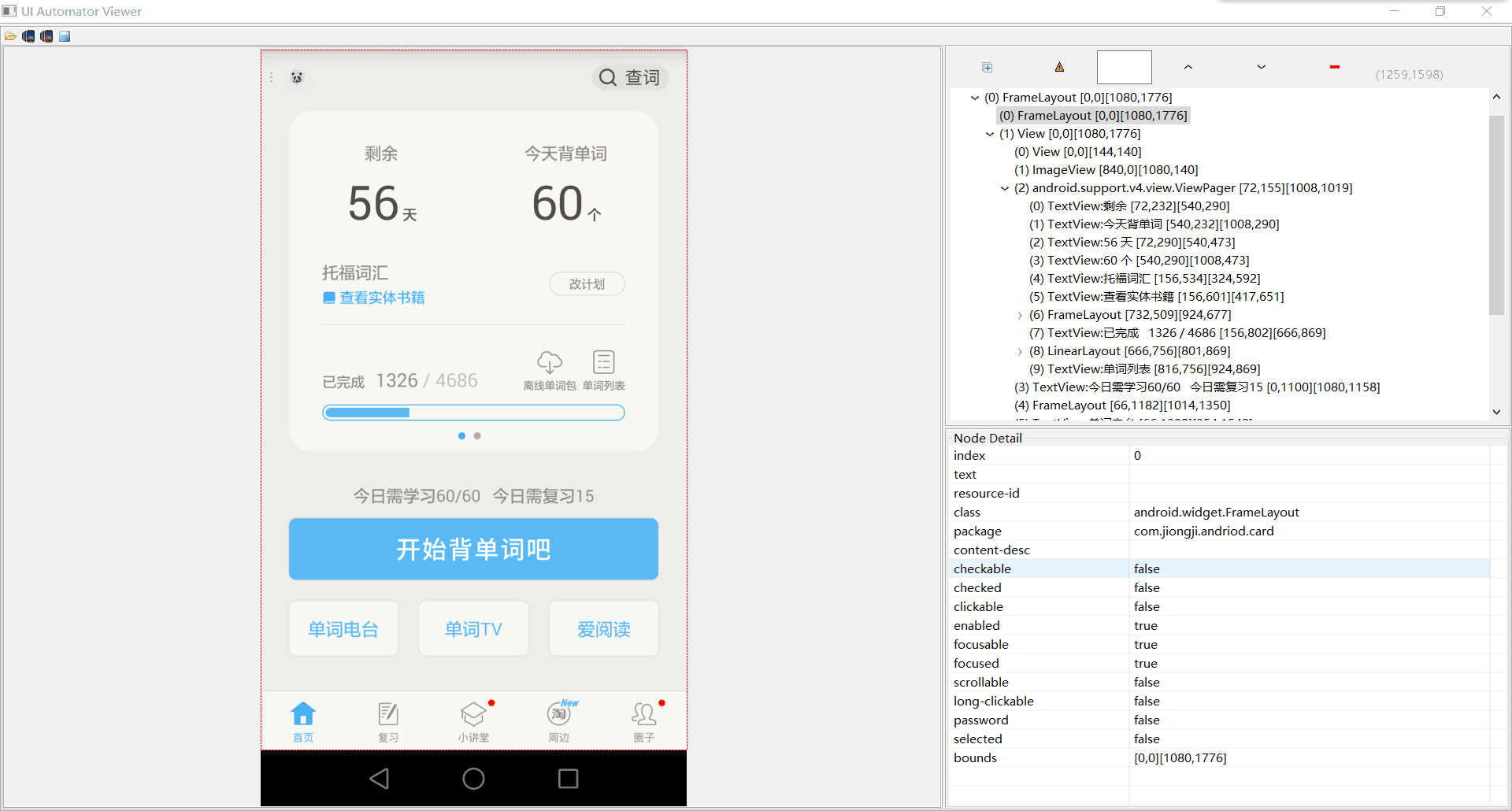1512x811 pixels.
Task: Go to previous search result arrow
Action: pyautogui.click(x=1188, y=67)
